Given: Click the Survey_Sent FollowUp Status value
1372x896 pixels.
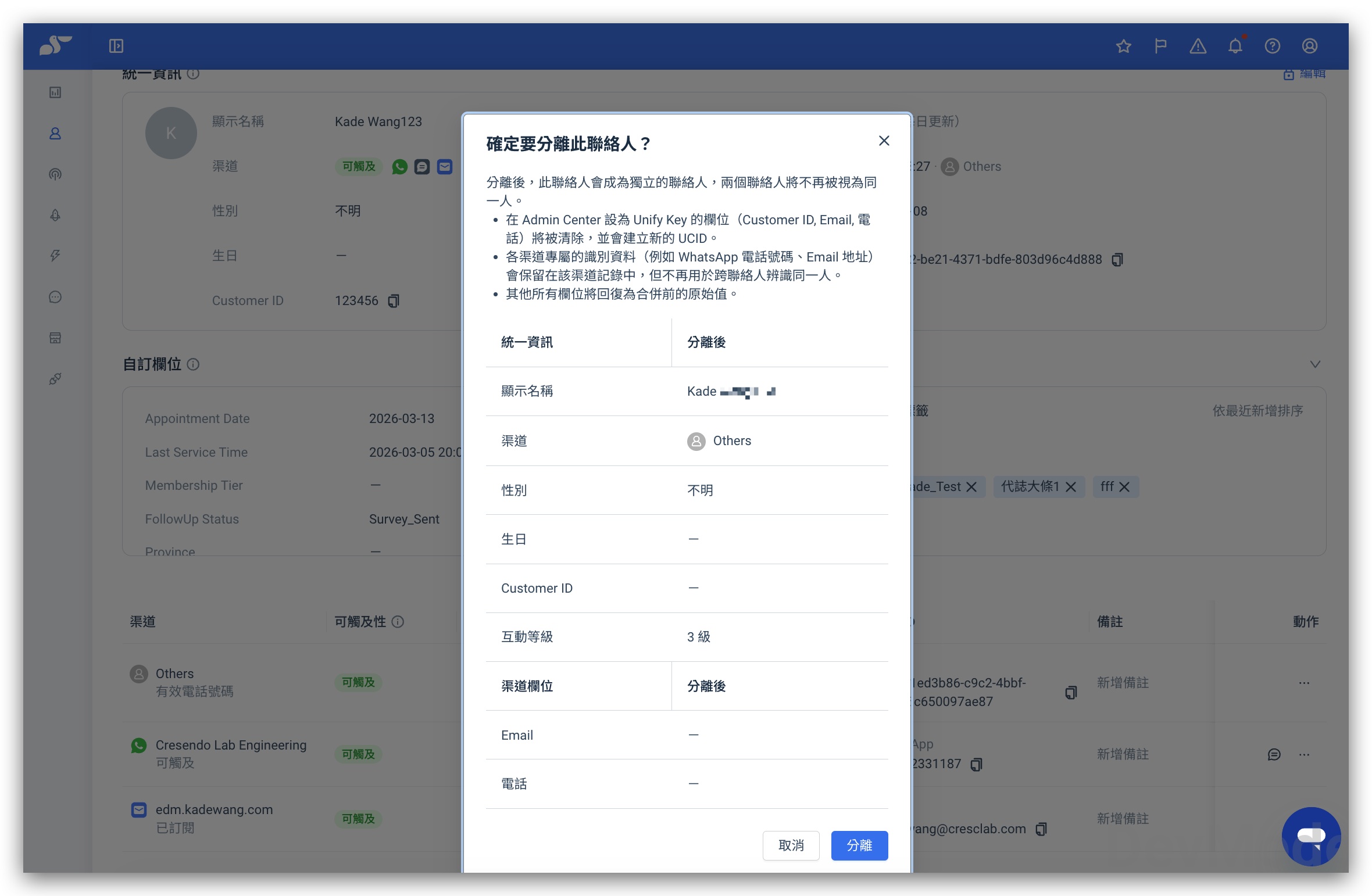Looking at the screenshot, I should point(404,519).
